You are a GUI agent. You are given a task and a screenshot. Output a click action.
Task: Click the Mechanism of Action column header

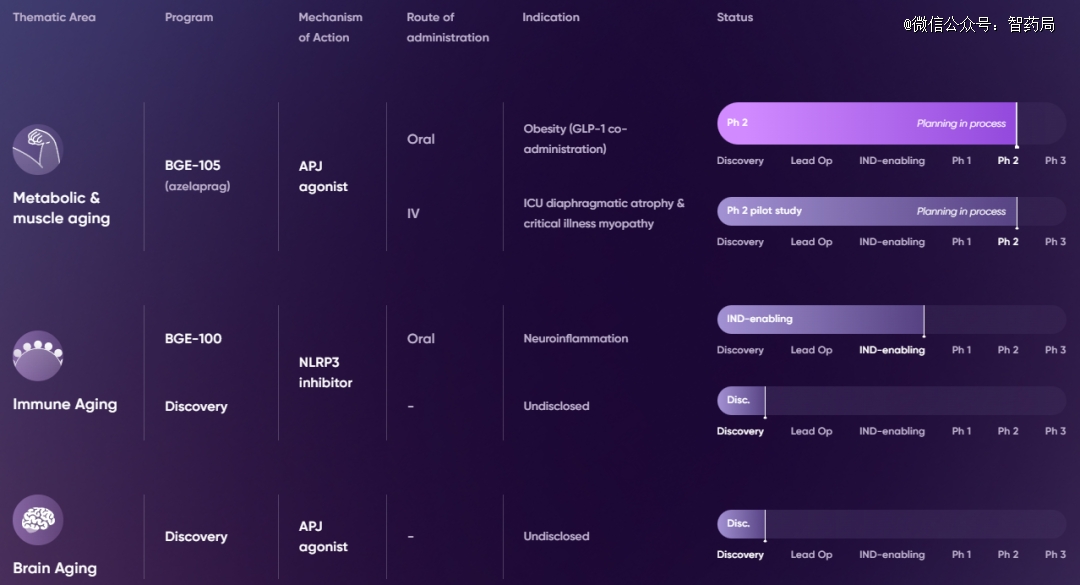pyautogui.click(x=330, y=27)
